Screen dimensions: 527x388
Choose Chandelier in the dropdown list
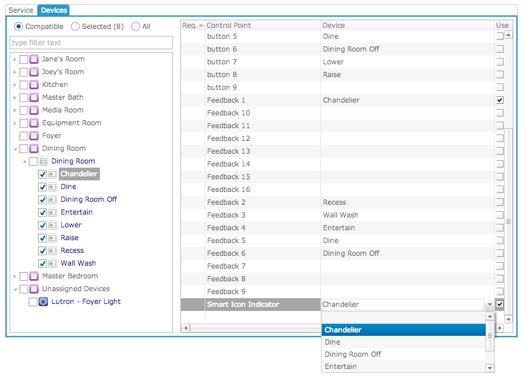(403, 330)
